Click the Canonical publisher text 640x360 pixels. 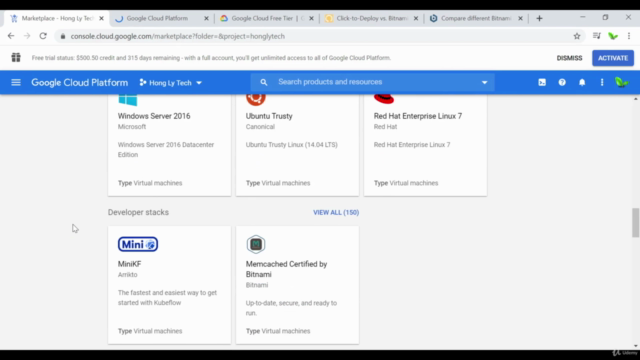pos(260,127)
